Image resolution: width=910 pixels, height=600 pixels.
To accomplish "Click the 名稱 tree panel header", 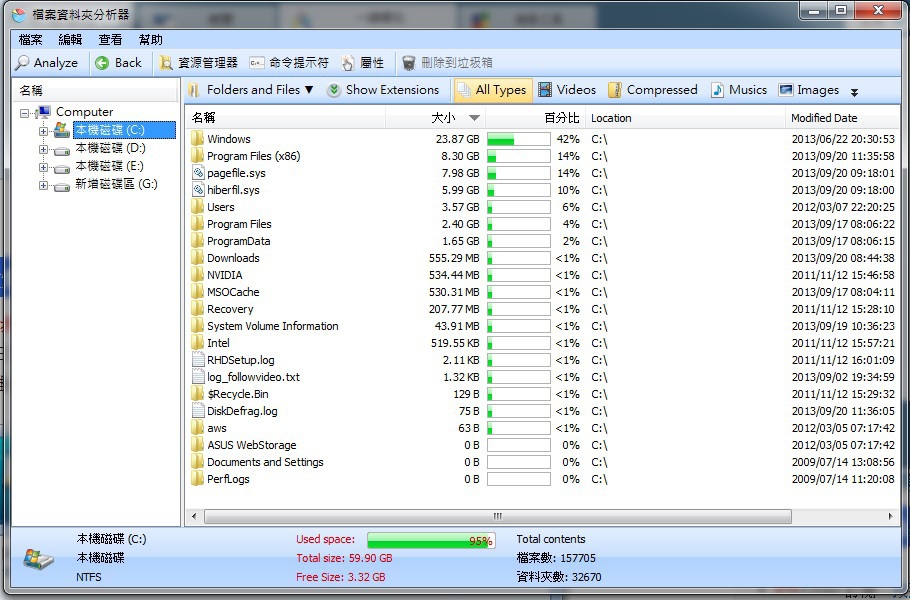I will coord(95,91).
